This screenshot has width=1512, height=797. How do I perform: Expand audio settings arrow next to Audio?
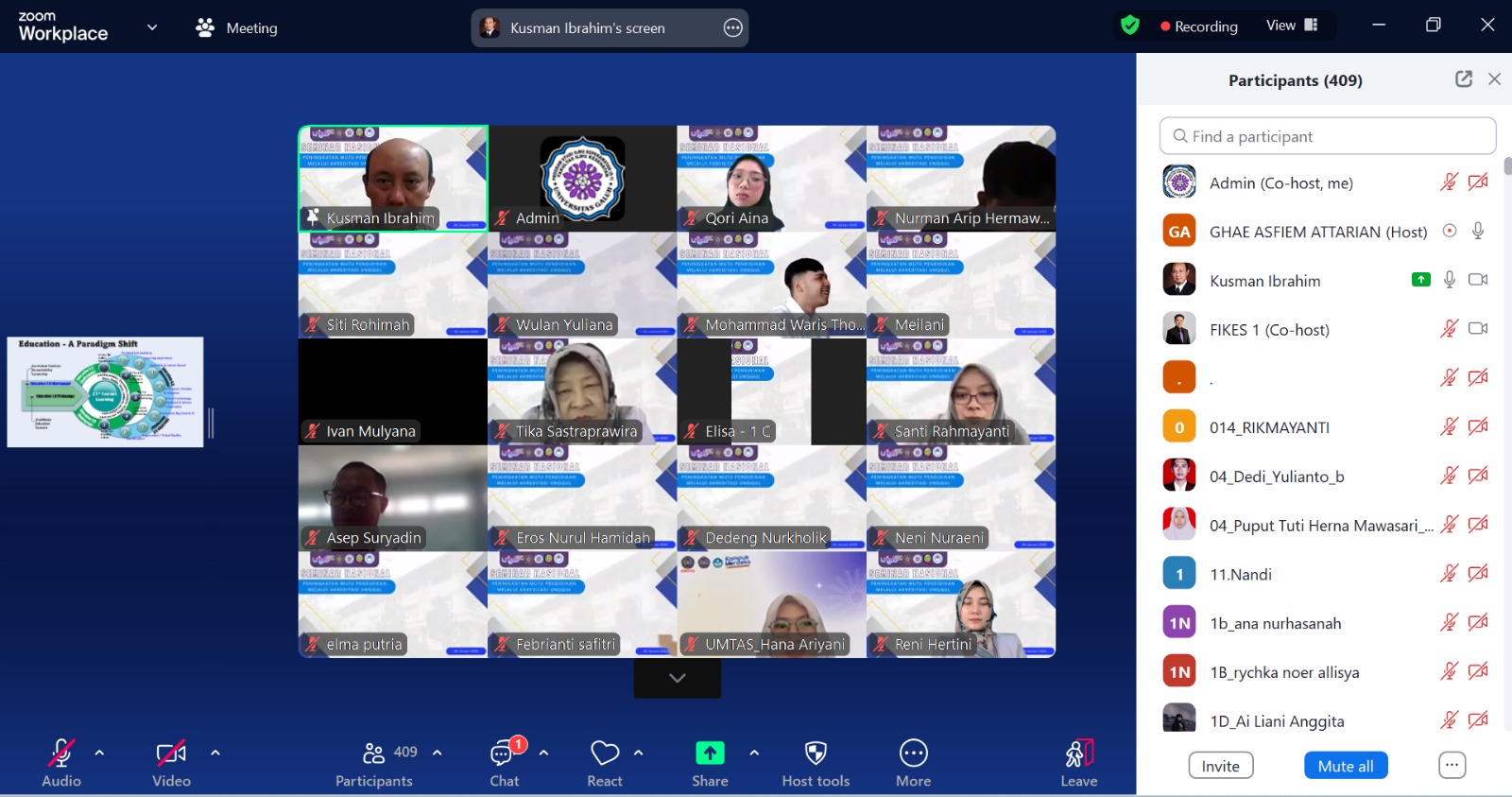tap(99, 754)
